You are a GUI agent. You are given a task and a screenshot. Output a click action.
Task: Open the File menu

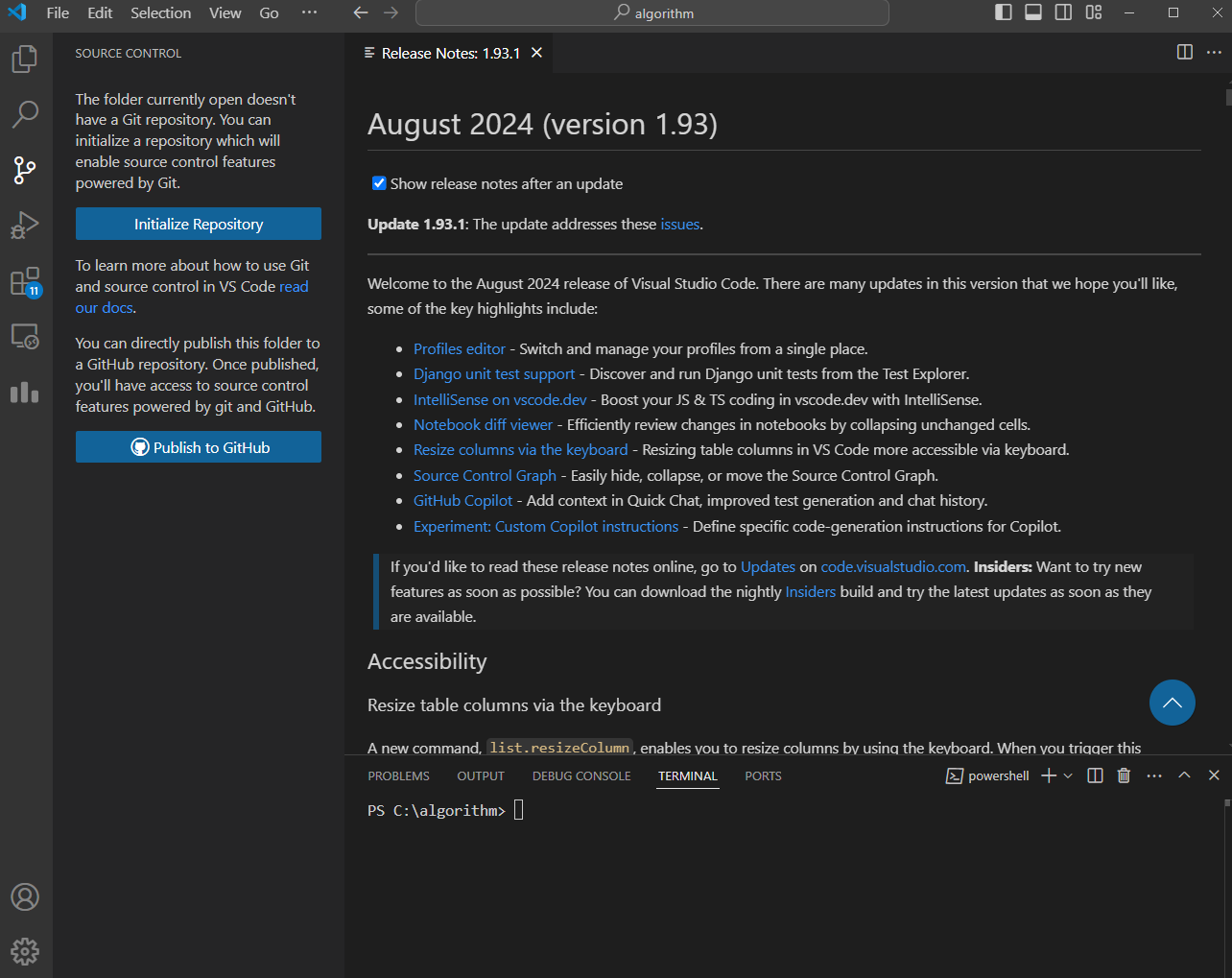(58, 12)
